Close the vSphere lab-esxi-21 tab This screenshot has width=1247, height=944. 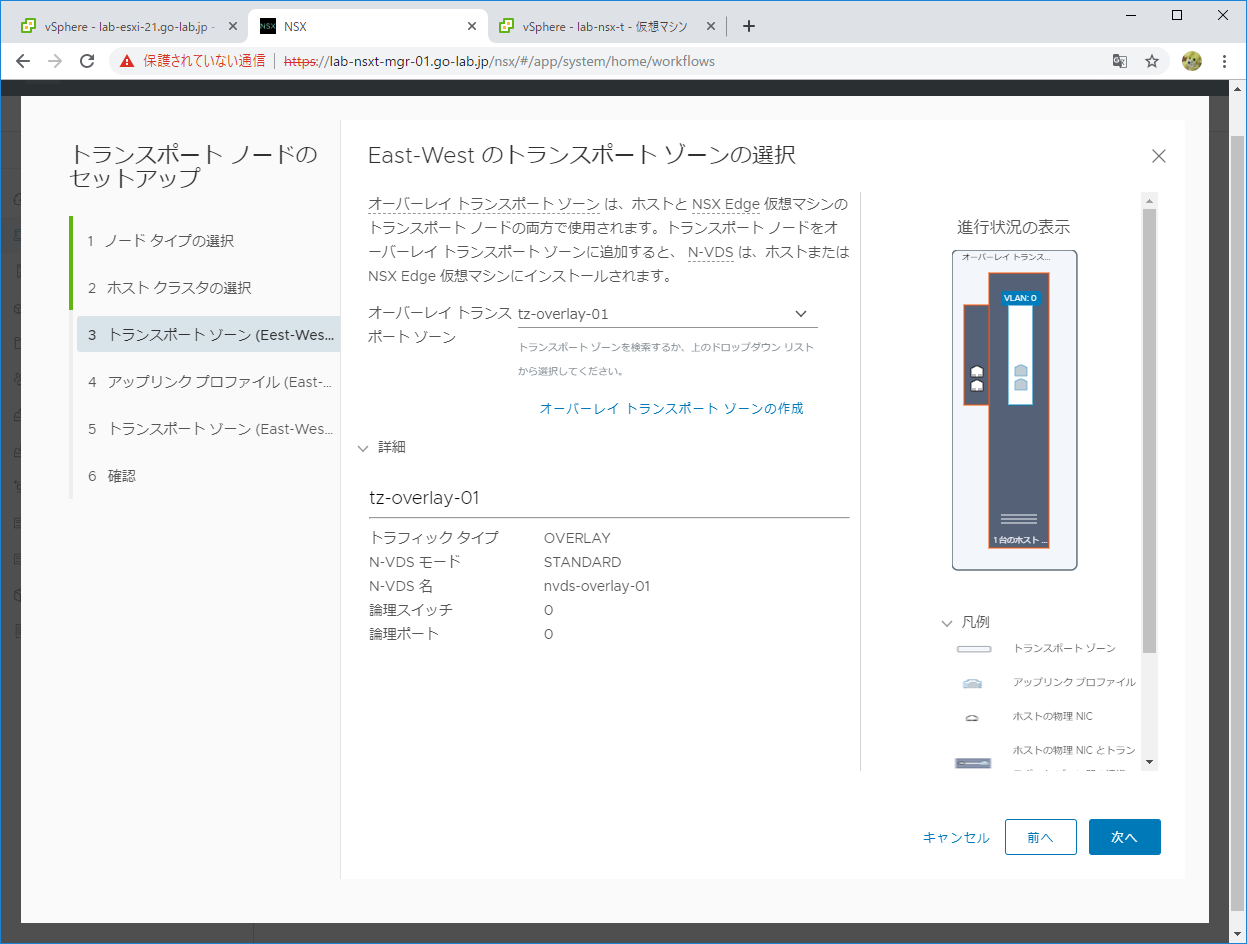(x=233, y=26)
